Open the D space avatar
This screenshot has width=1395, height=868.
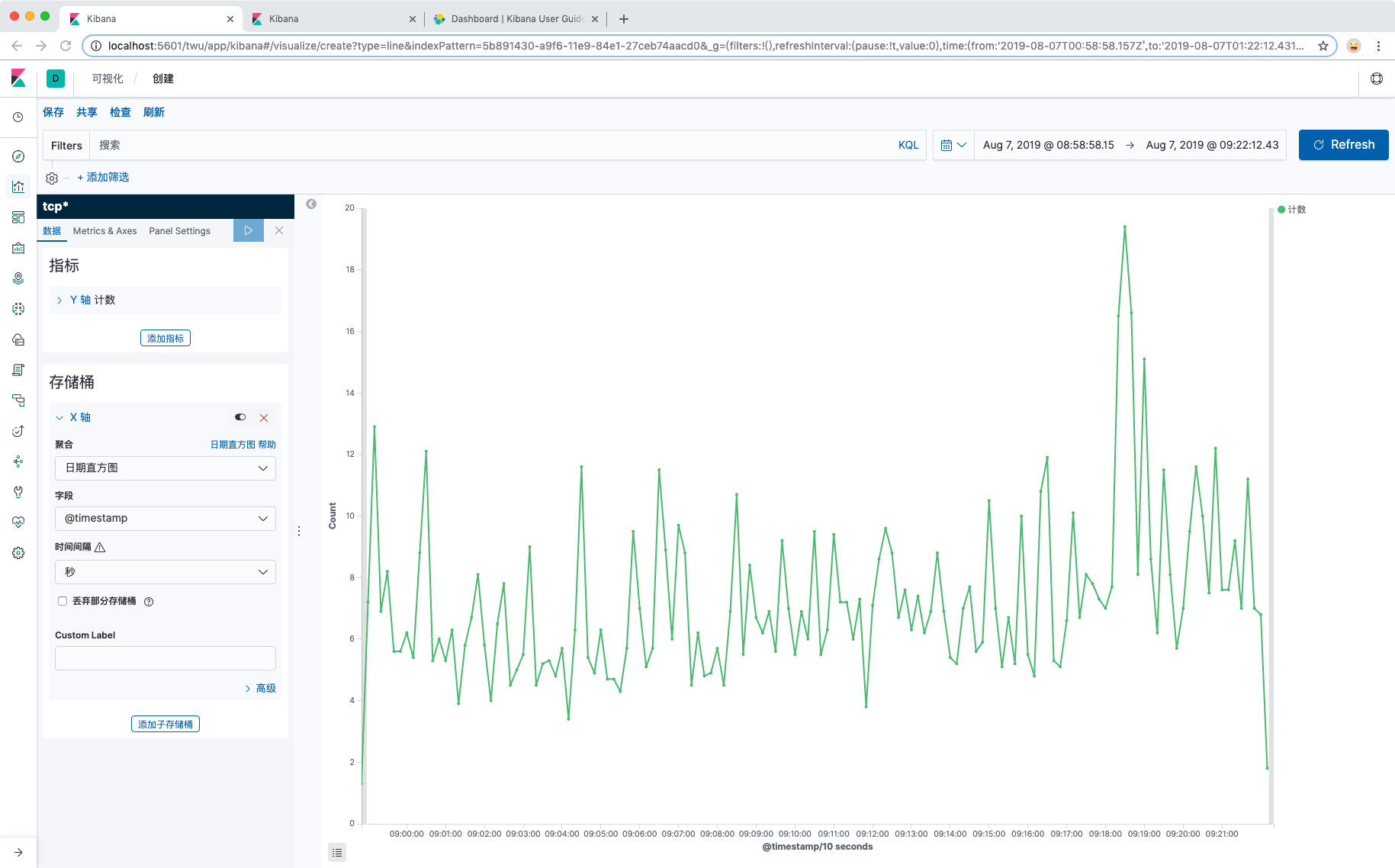click(56, 79)
